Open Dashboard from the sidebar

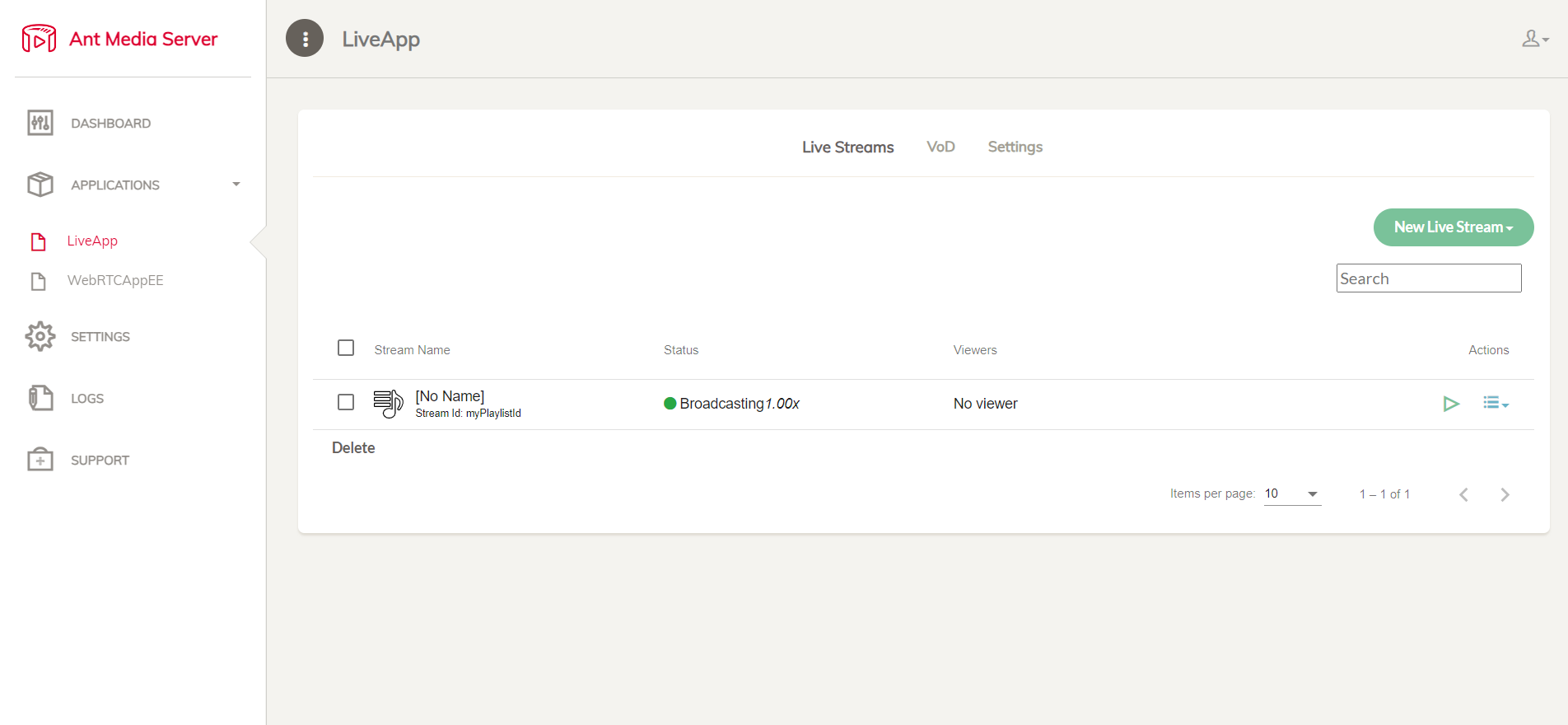110,124
